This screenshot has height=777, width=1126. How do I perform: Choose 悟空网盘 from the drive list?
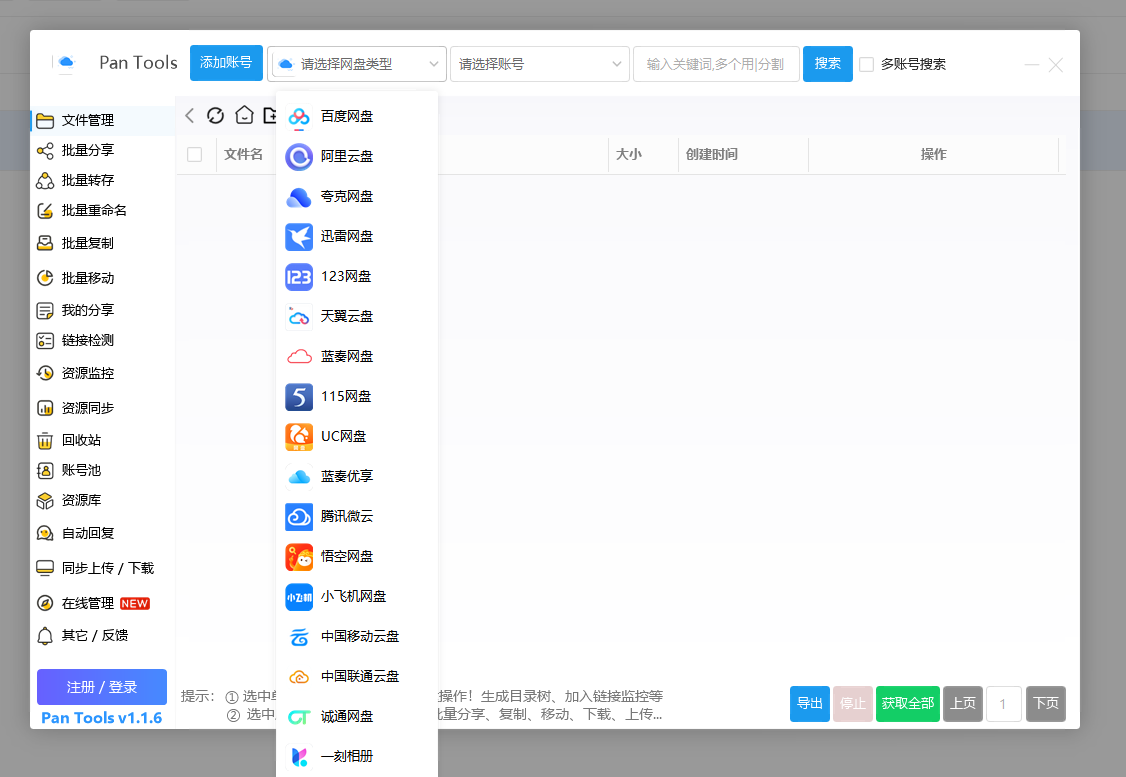point(357,557)
